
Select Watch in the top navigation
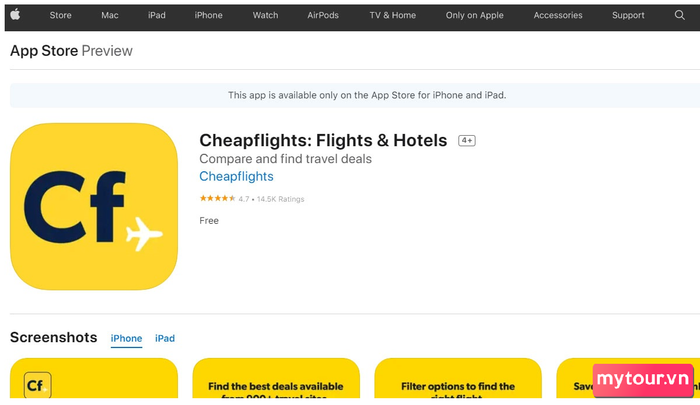point(265,15)
